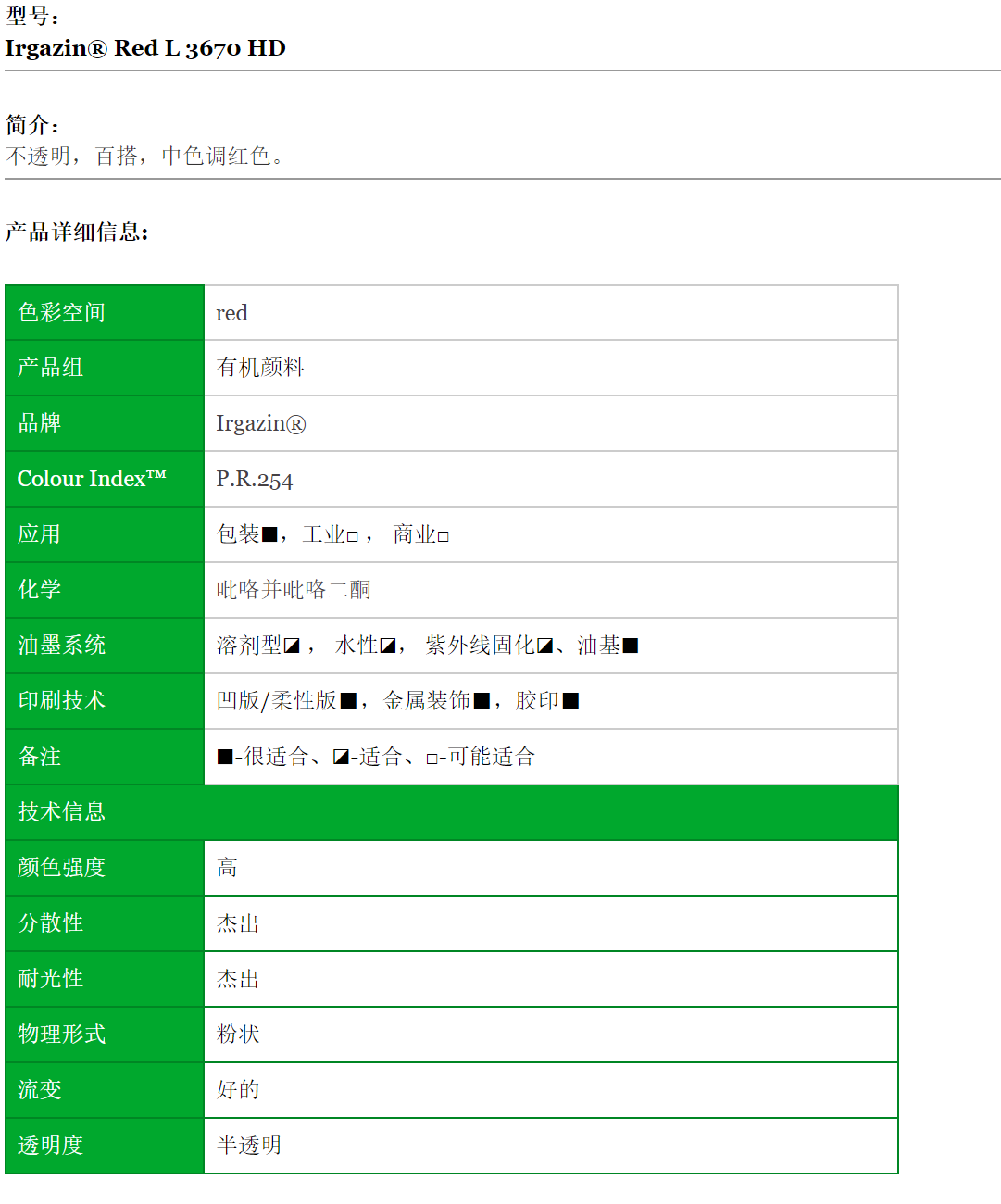Image resolution: width=1001 pixels, height=1204 pixels.
Task: Select the green 技术信息 section header
Action: coord(59,812)
